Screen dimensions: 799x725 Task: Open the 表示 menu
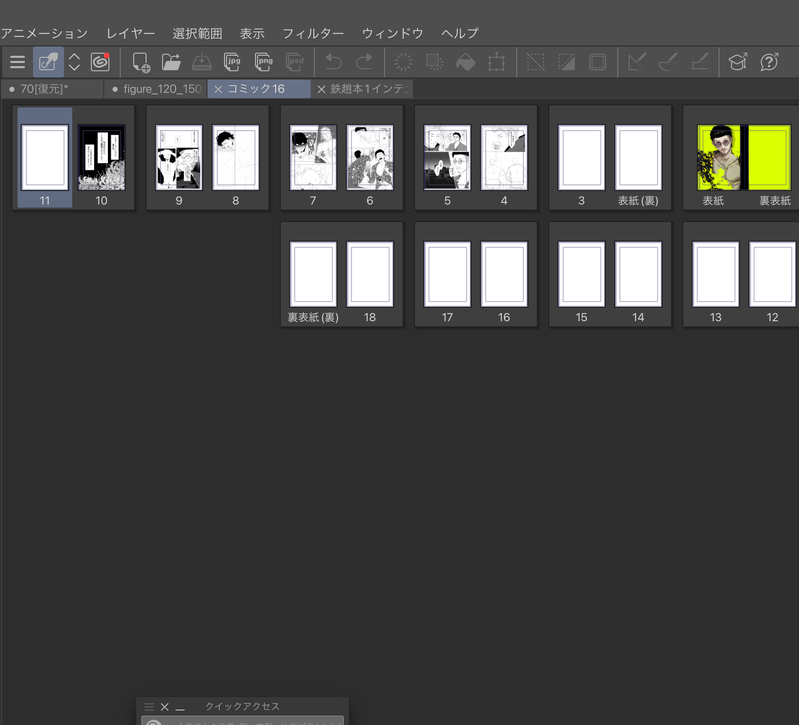click(x=252, y=34)
